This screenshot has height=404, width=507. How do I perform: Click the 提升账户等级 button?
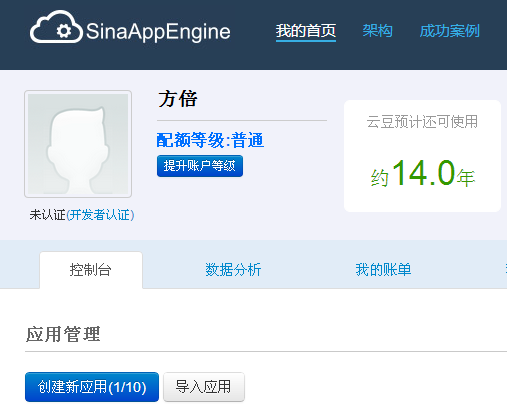tap(200, 166)
